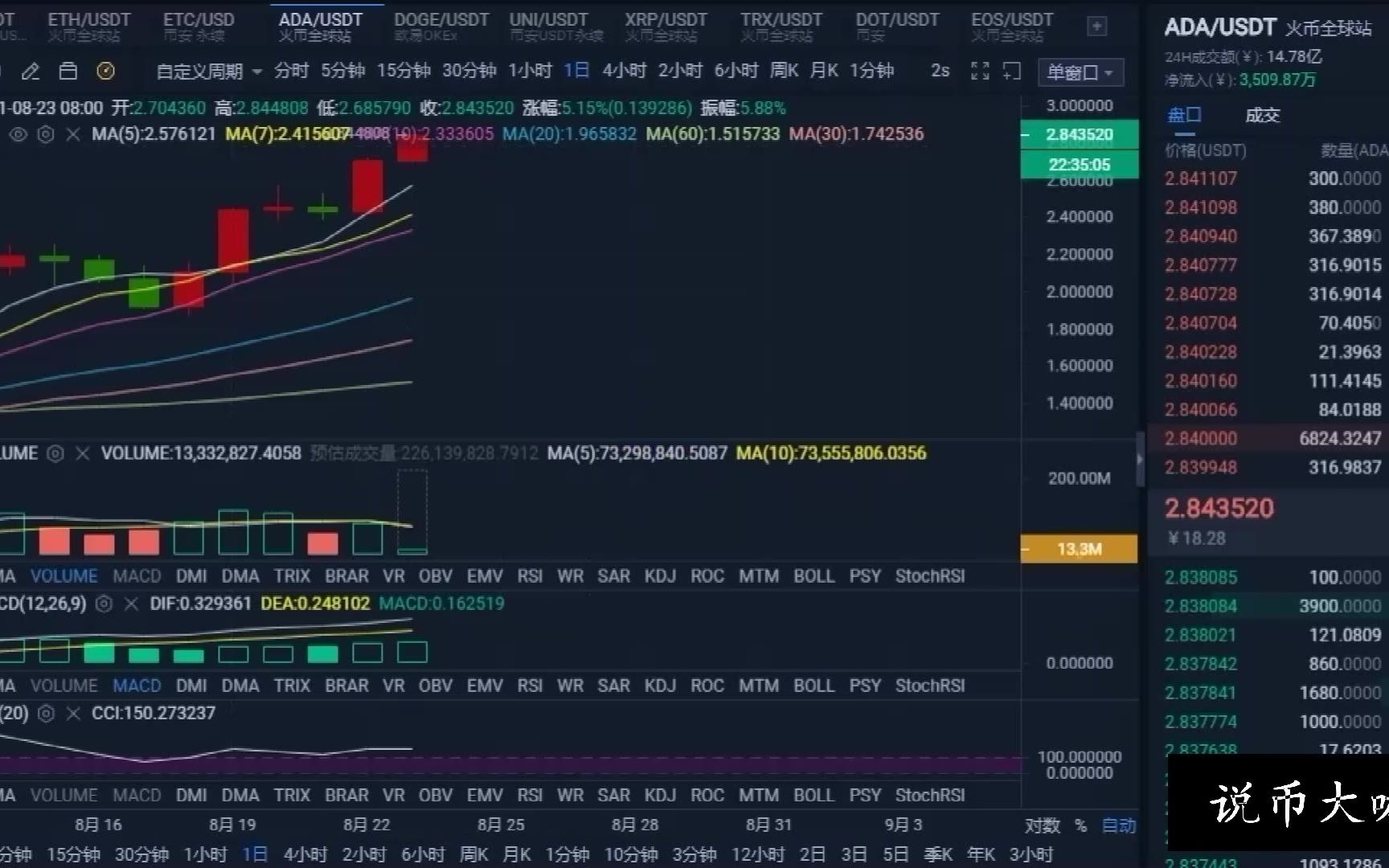Select TRIX in the MACD indicator row
Image resolution: width=1389 pixels, height=868 pixels.
click(x=292, y=686)
